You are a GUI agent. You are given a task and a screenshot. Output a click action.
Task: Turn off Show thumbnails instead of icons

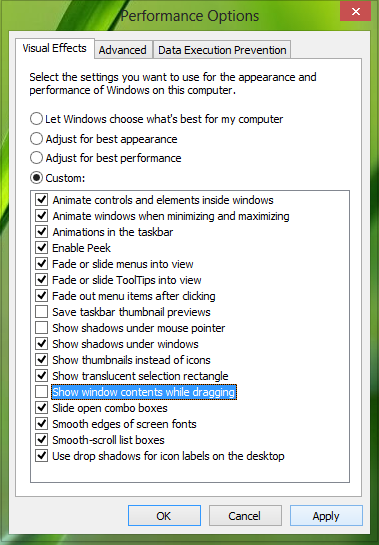pyautogui.click(x=41, y=360)
